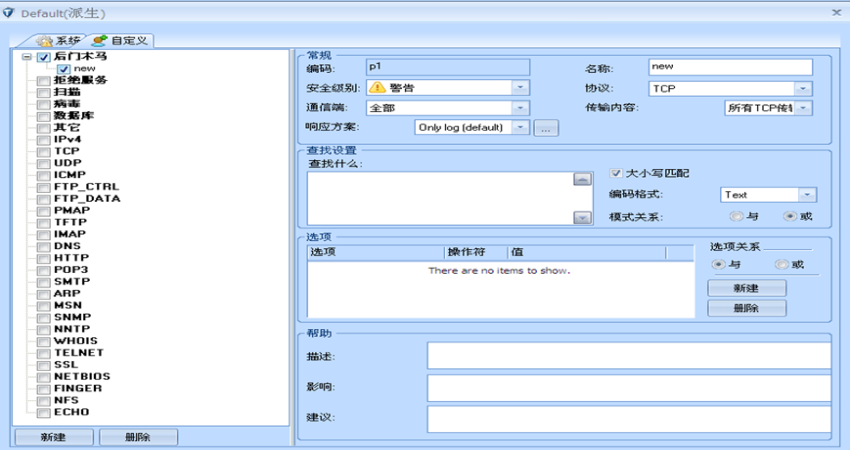The image size is (850, 450).
Task: Open the ellipsis button beside 响应方案
Action: pos(545,128)
